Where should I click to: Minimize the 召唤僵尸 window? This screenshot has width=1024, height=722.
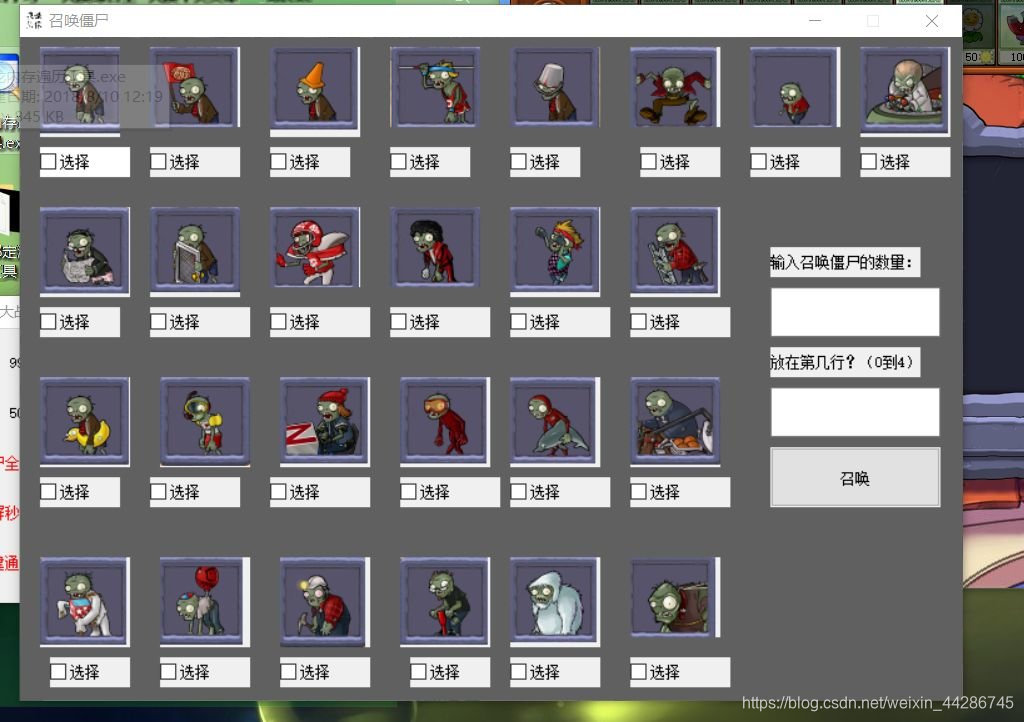point(815,21)
